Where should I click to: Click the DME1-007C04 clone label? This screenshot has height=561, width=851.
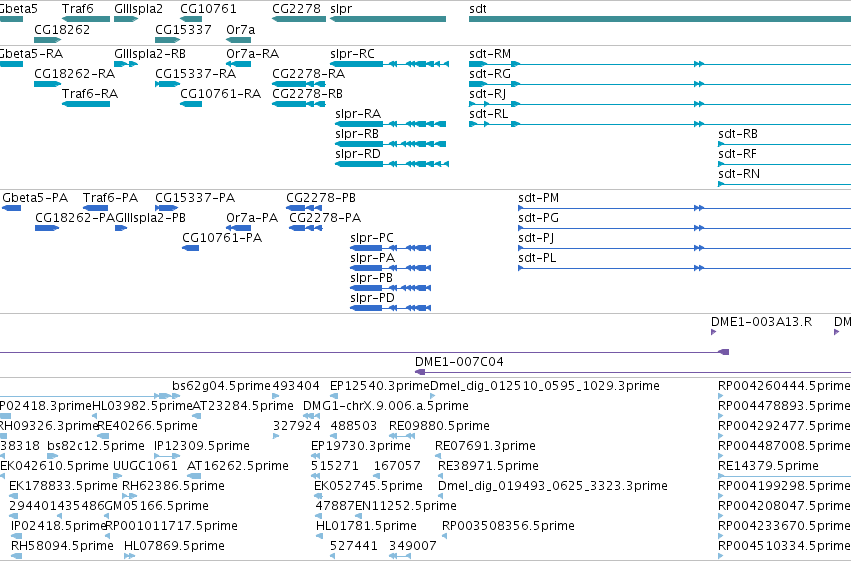(x=459, y=362)
